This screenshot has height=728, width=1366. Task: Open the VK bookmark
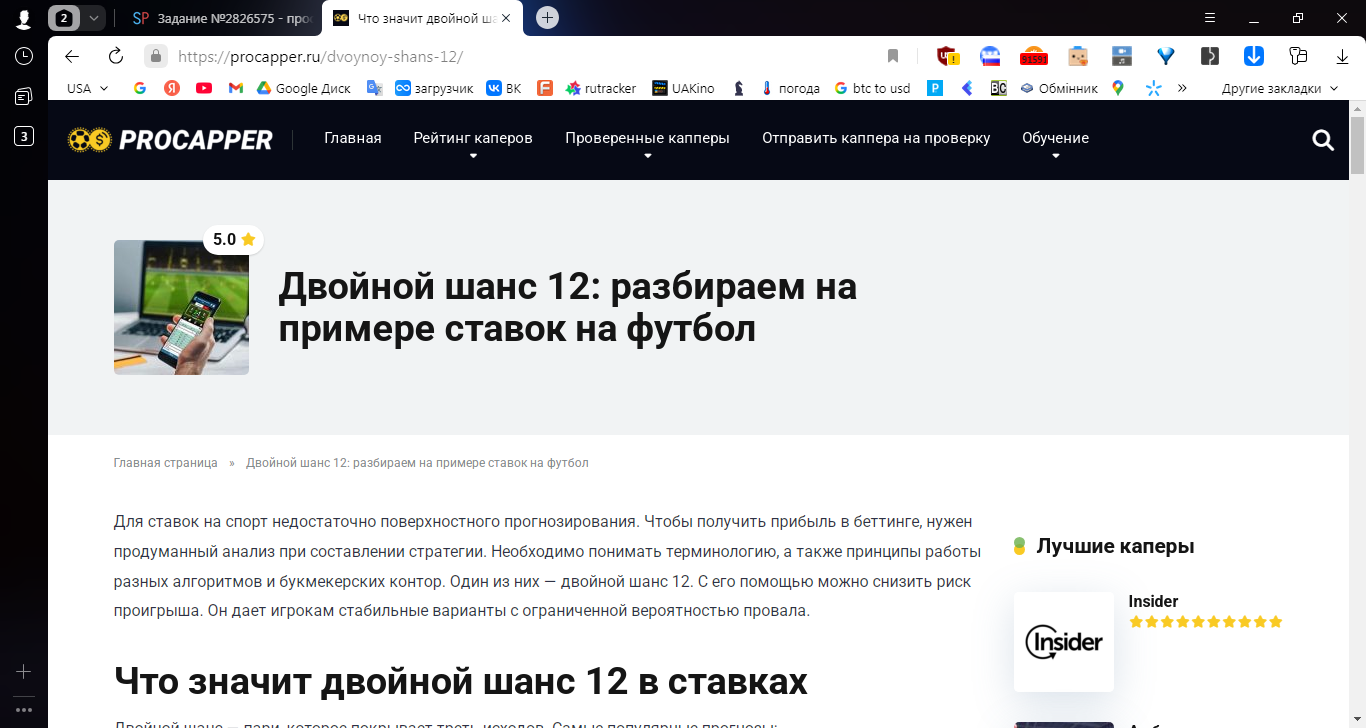(x=504, y=88)
